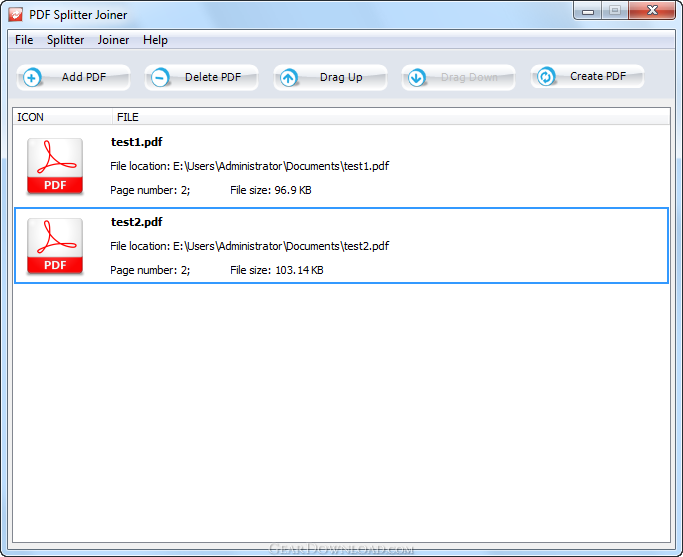
Task: Click the PDF Splitter Joiner title bar app icon
Action: tap(16, 15)
